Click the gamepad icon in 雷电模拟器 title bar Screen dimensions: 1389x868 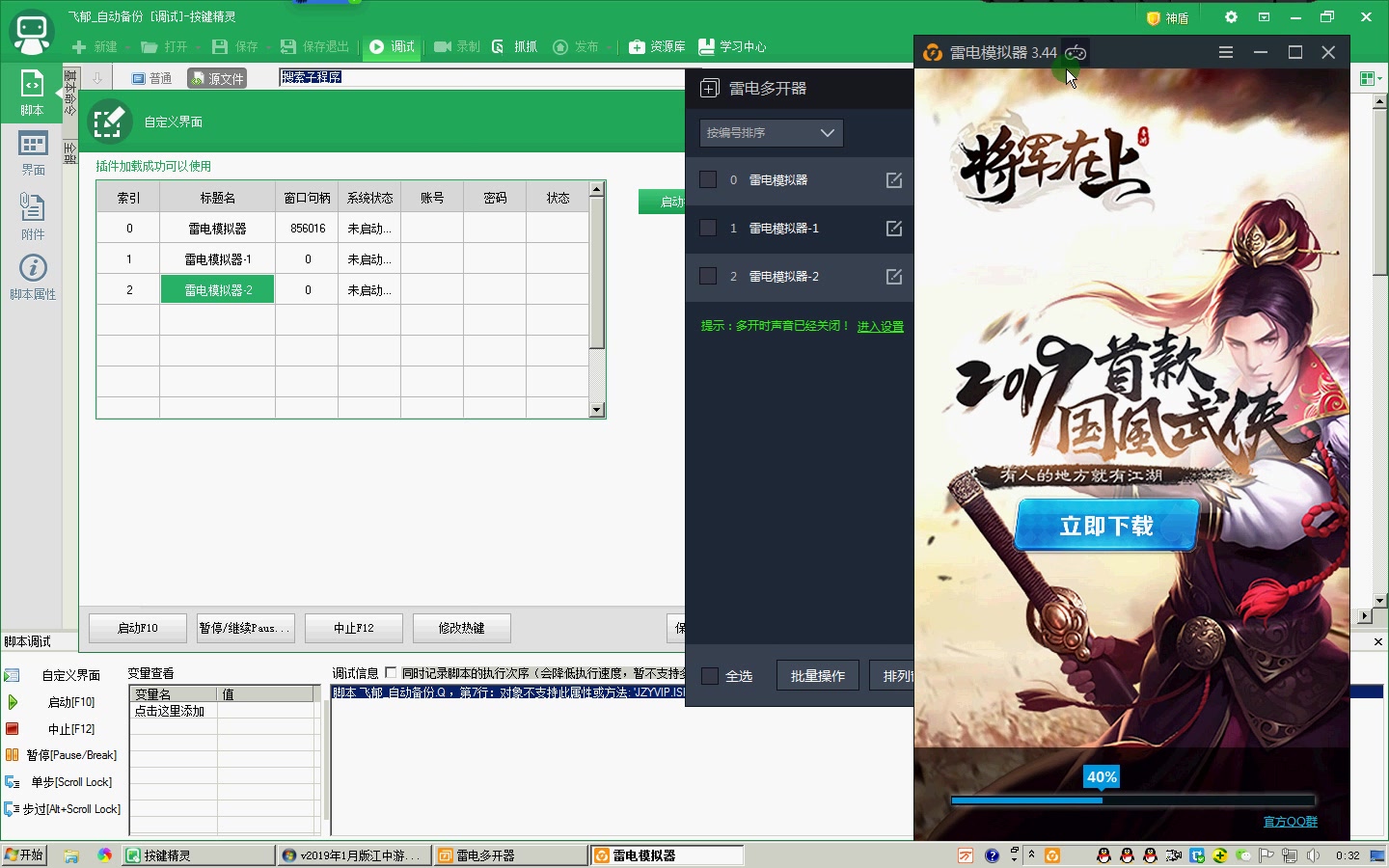pos(1076,53)
